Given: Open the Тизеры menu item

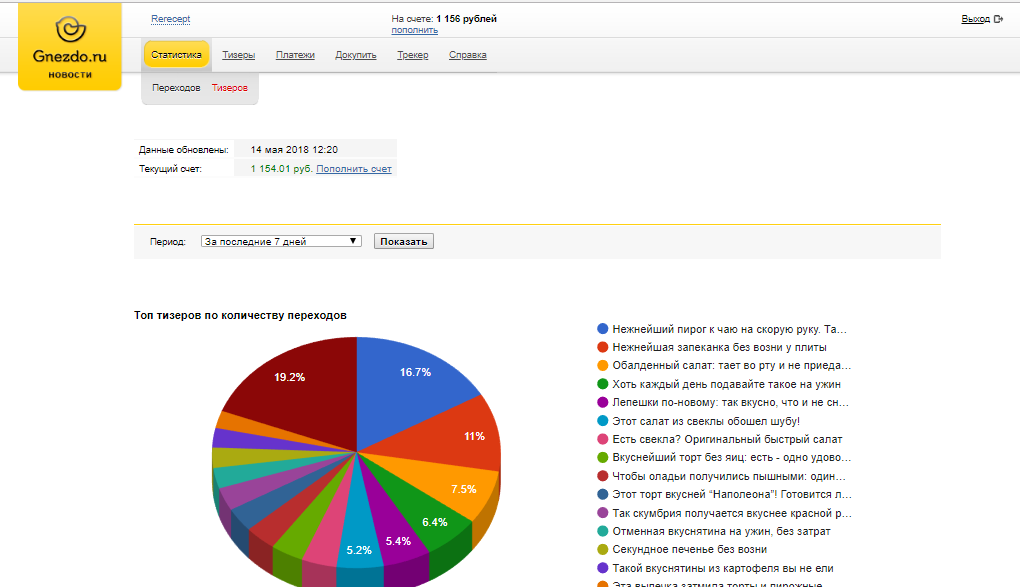Looking at the screenshot, I should pos(238,55).
